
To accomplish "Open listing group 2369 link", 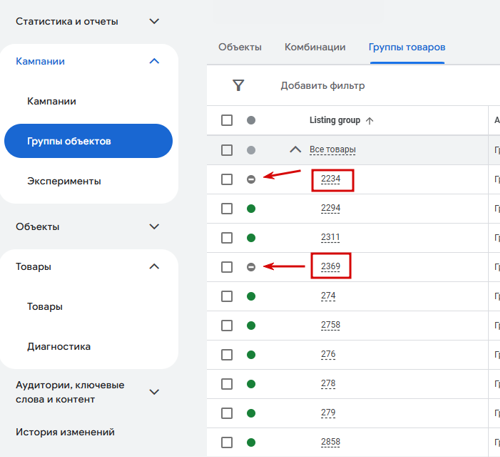I will pyautogui.click(x=331, y=266).
